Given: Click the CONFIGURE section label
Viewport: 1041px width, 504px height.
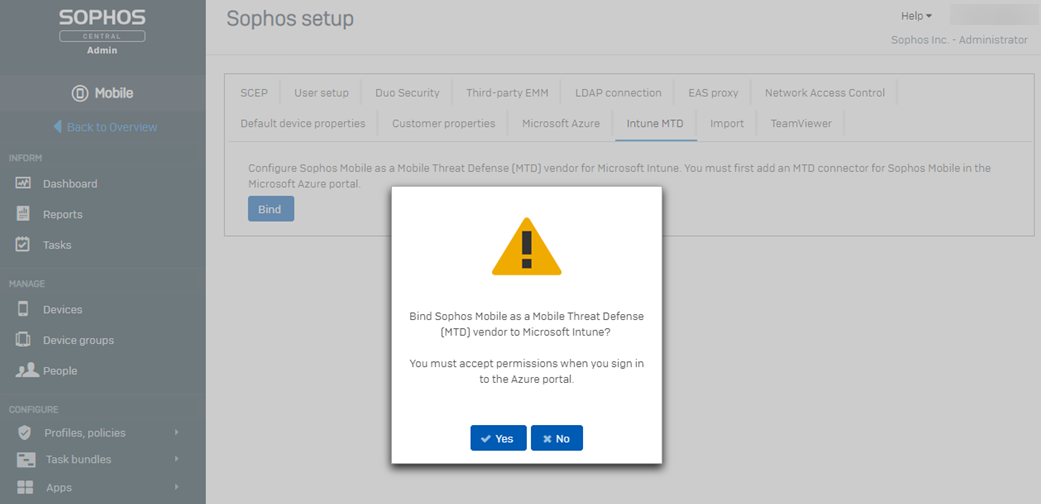Looking at the screenshot, I should point(33,410).
